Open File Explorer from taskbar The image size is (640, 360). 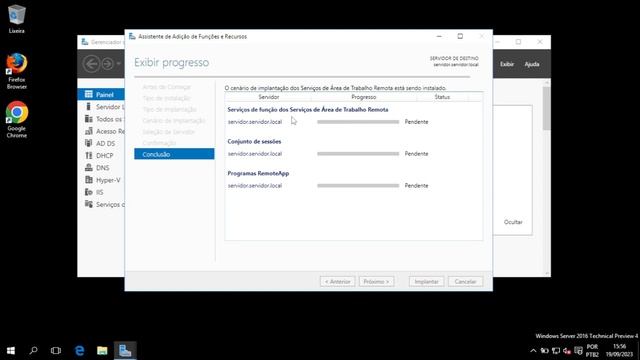[x=102, y=350]
